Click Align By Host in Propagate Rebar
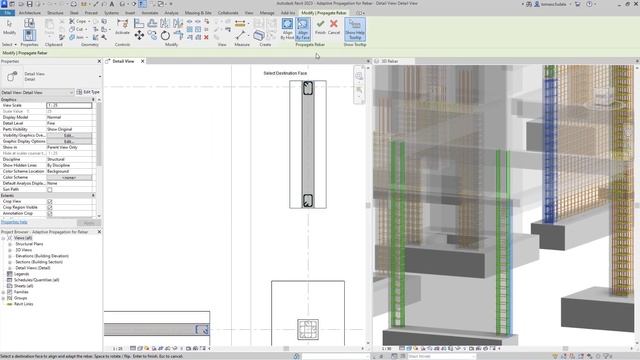The image size is (640, 360). (287, 29)
